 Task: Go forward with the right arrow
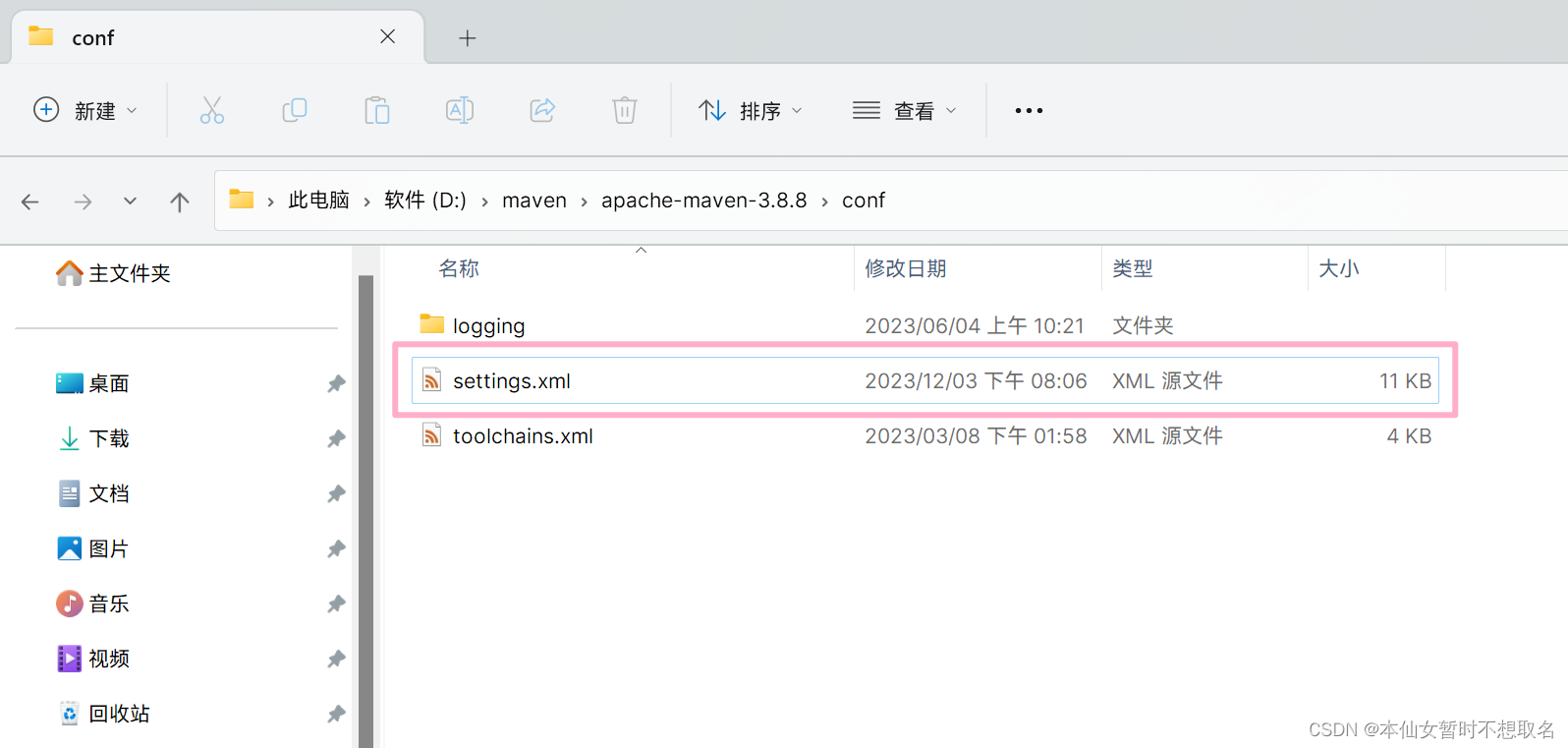coord(83,201)
